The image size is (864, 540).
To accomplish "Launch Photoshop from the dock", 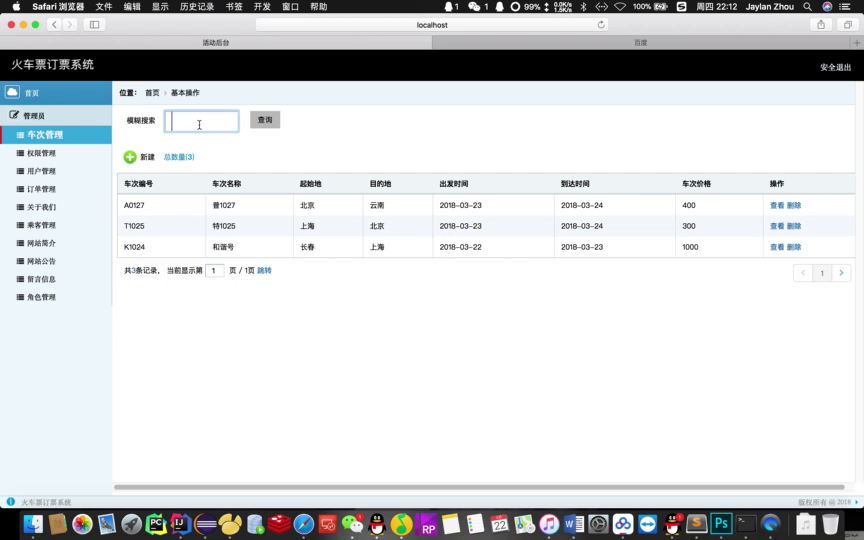I will pos(721,524).
